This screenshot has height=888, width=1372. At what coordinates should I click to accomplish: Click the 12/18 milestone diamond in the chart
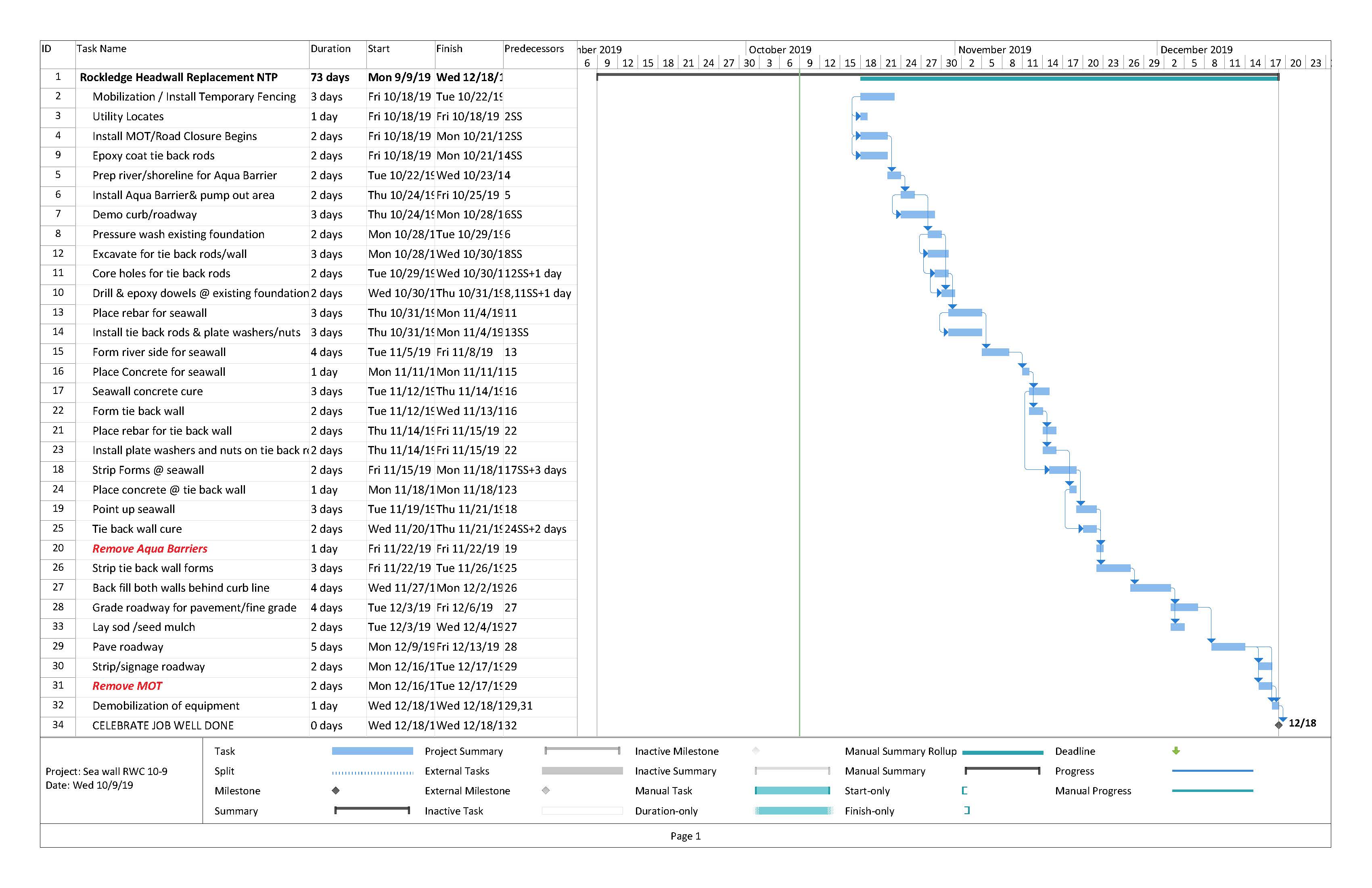pos(1279,725)
